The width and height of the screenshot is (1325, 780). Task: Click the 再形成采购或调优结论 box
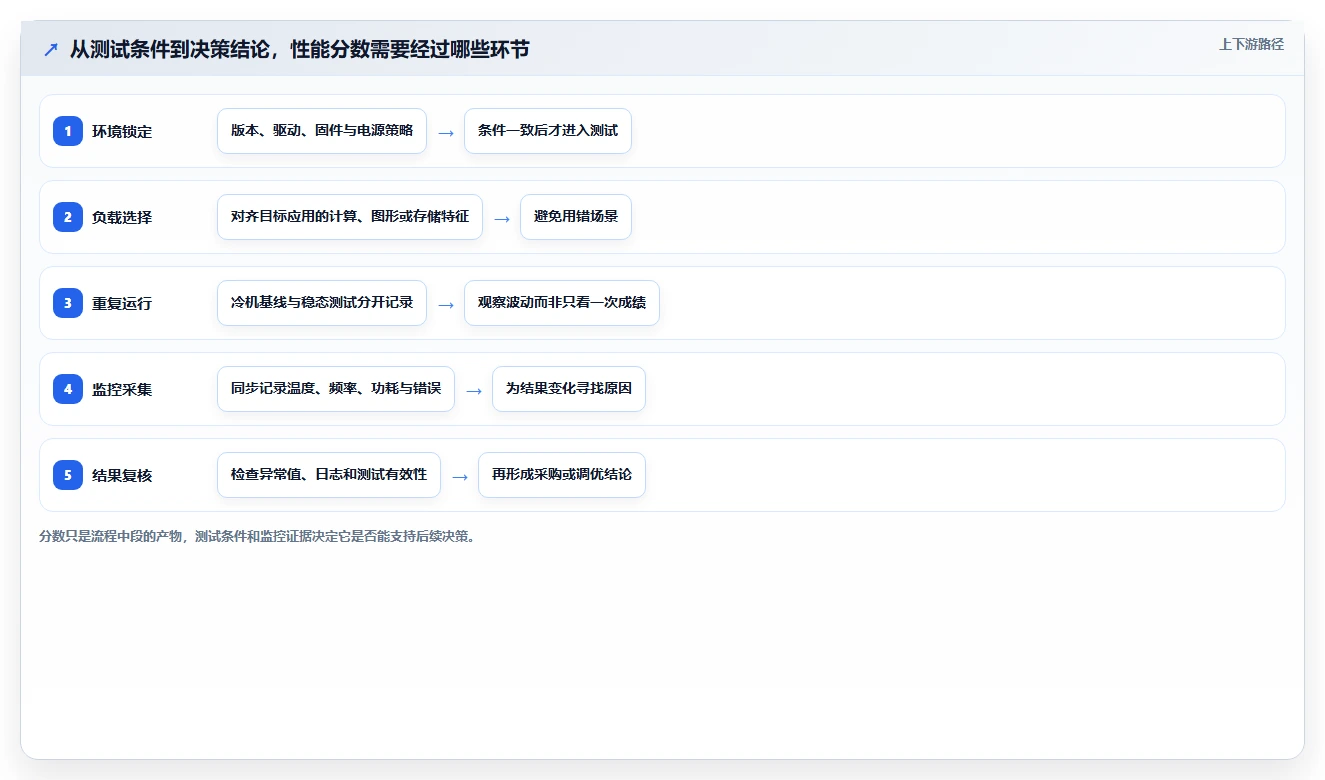coord(562,475)
